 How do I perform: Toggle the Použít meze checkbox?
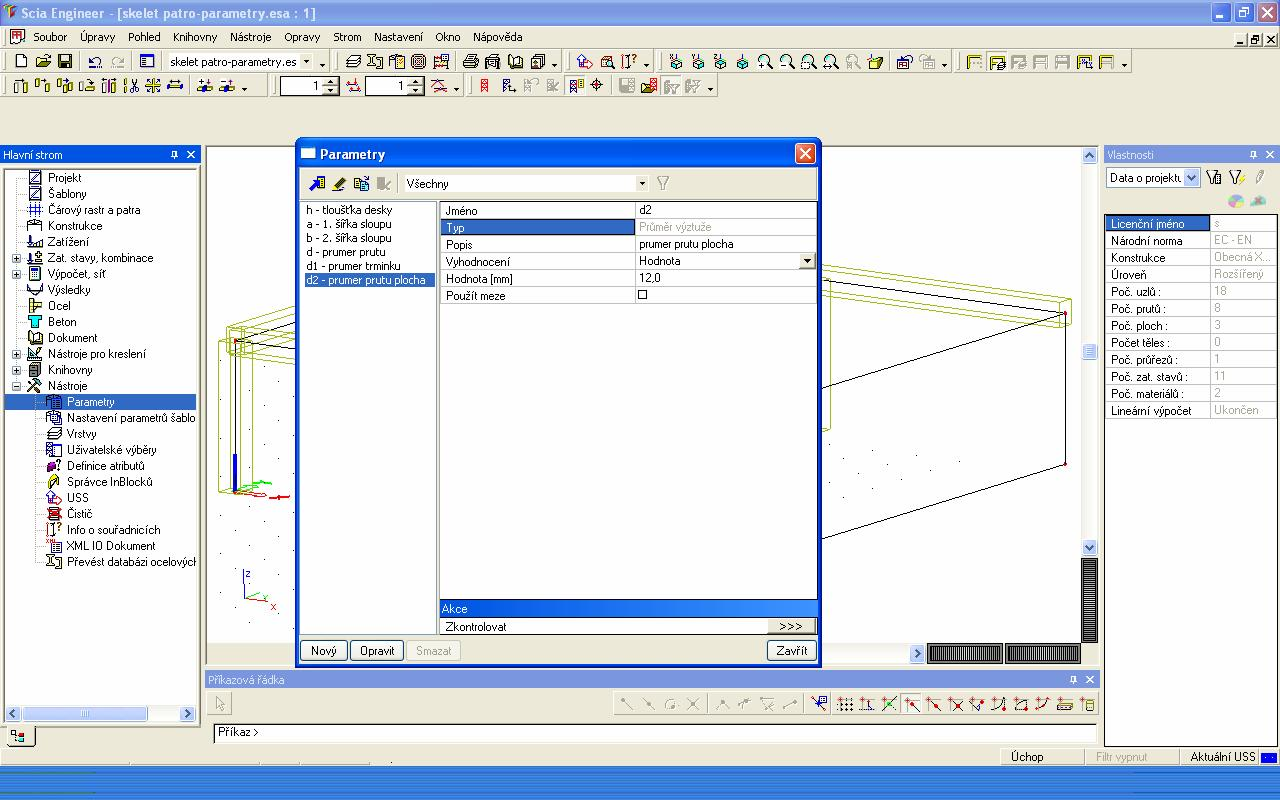click(x=642, y=295)
